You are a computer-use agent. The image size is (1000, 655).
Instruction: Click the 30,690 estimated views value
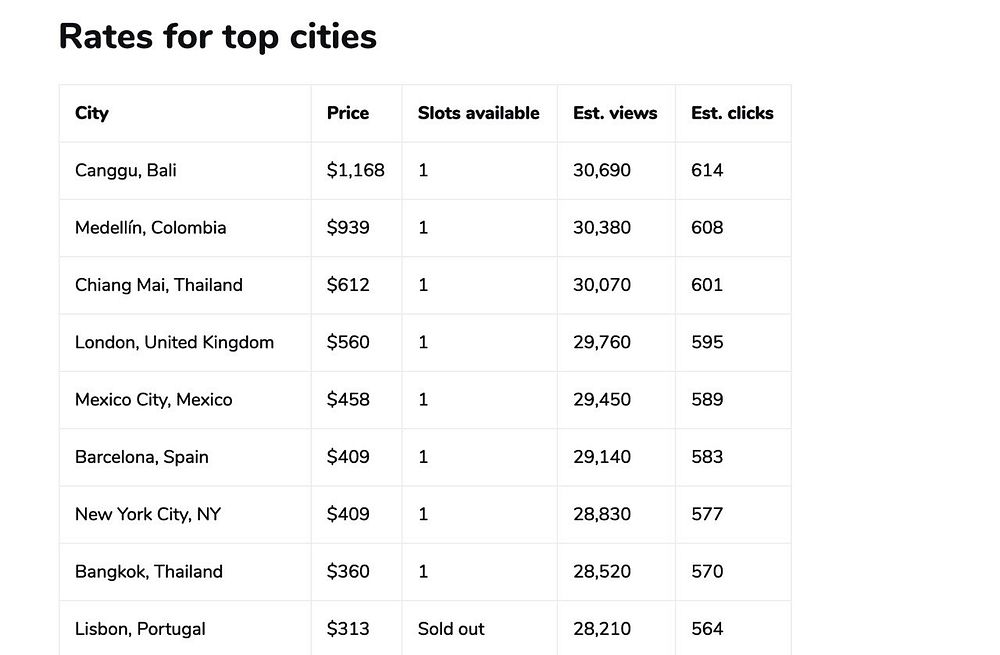click(x=602, y=170)
